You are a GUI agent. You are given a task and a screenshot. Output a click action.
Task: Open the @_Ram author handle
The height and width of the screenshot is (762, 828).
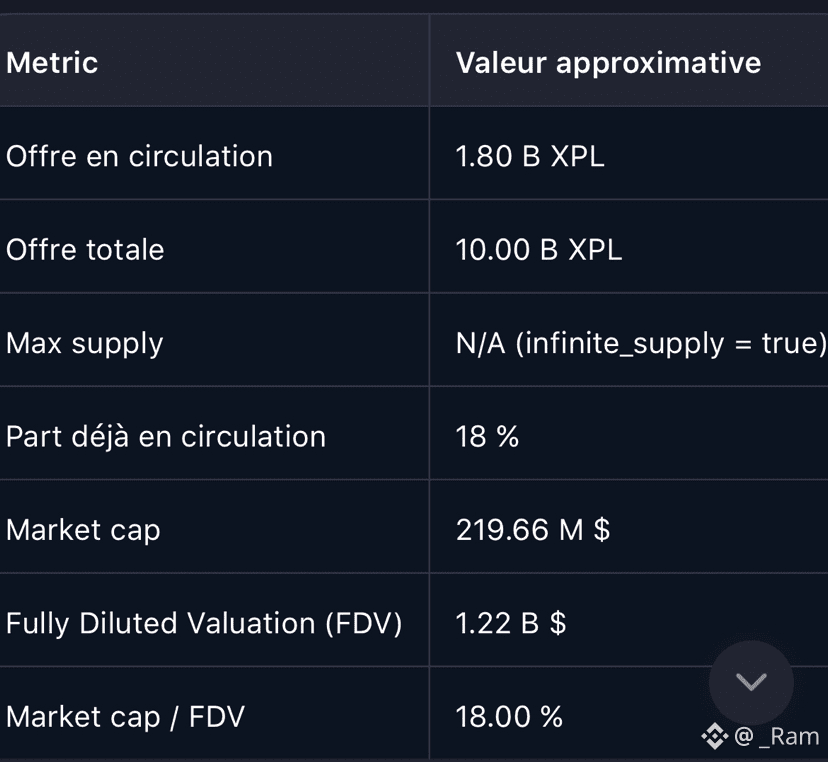(x=777, y=737)
